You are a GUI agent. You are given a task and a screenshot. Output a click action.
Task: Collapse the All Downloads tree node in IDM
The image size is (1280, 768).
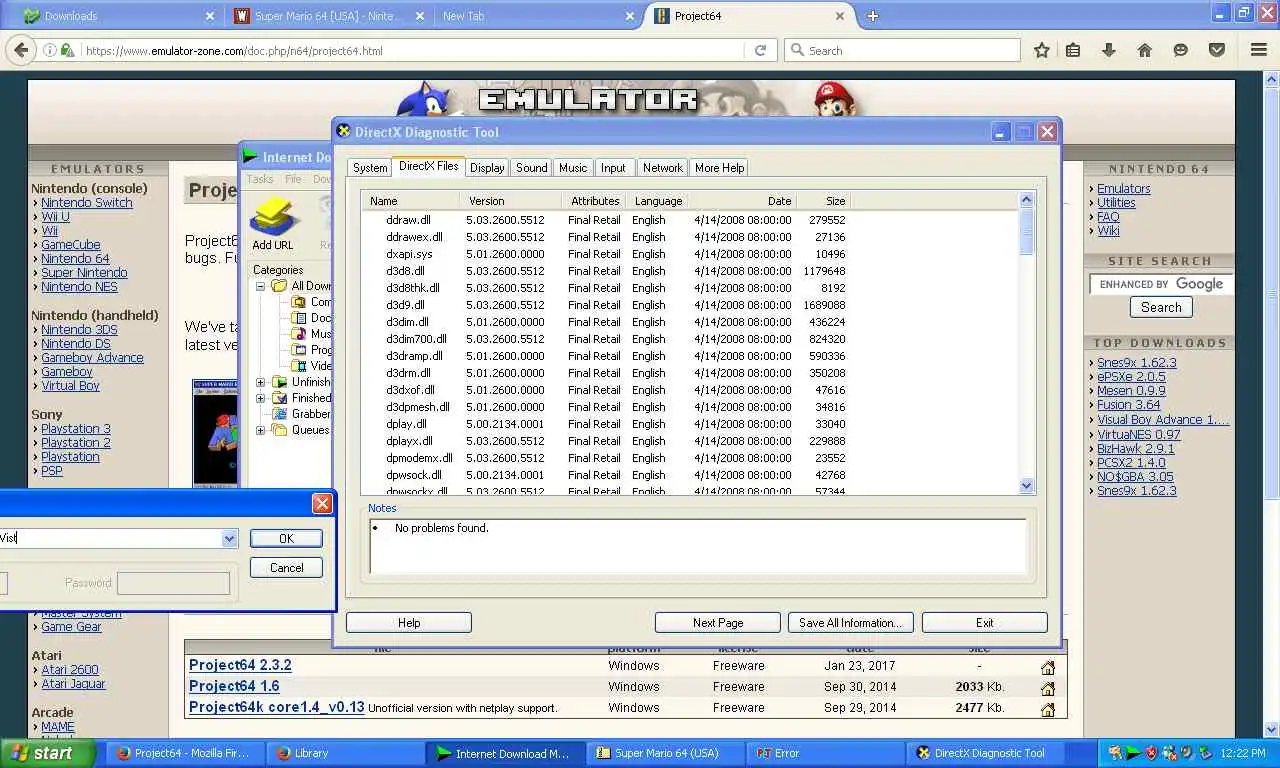pos(261,286)
